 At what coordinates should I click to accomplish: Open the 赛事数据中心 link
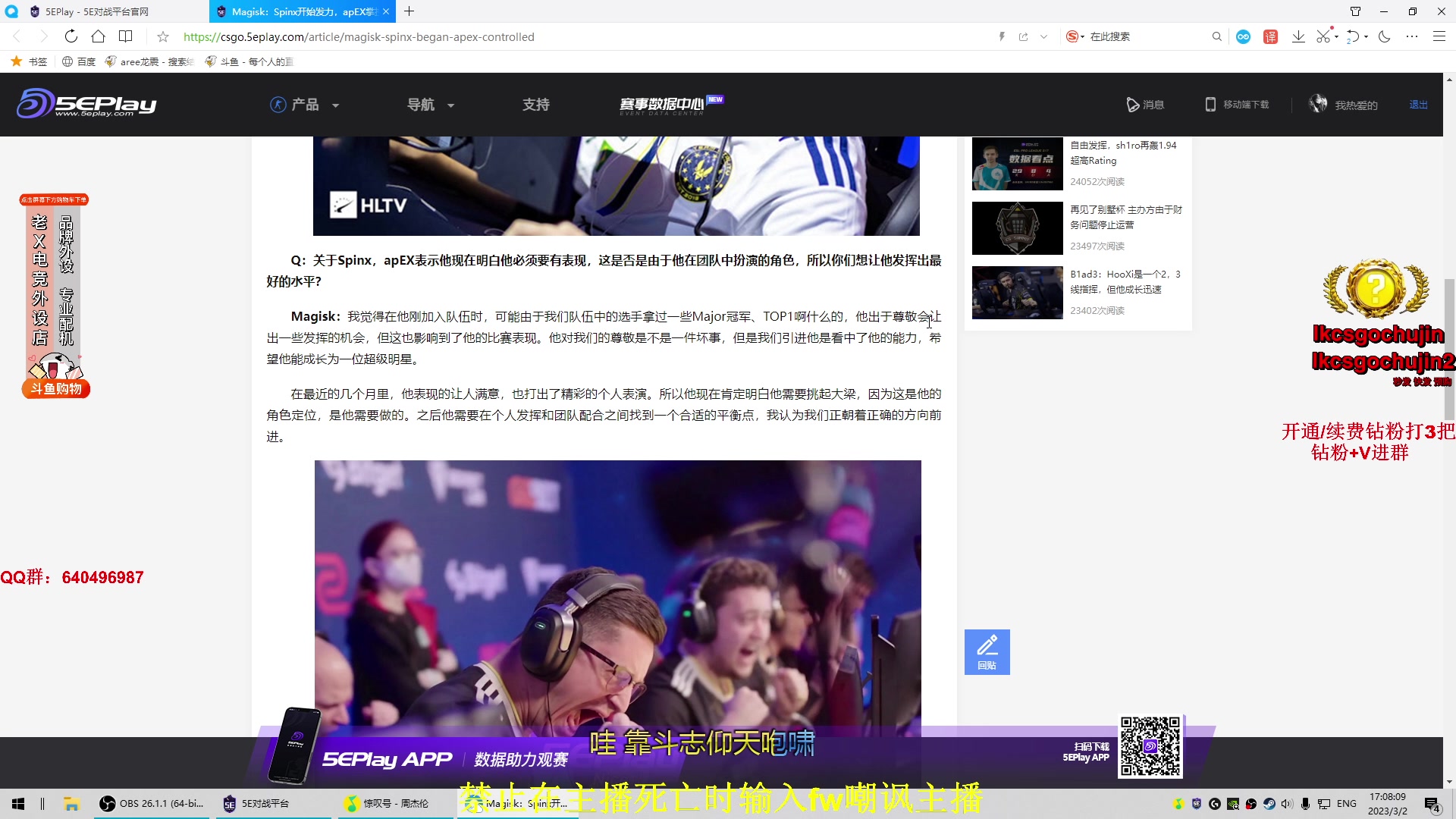(x=662, y=105)
